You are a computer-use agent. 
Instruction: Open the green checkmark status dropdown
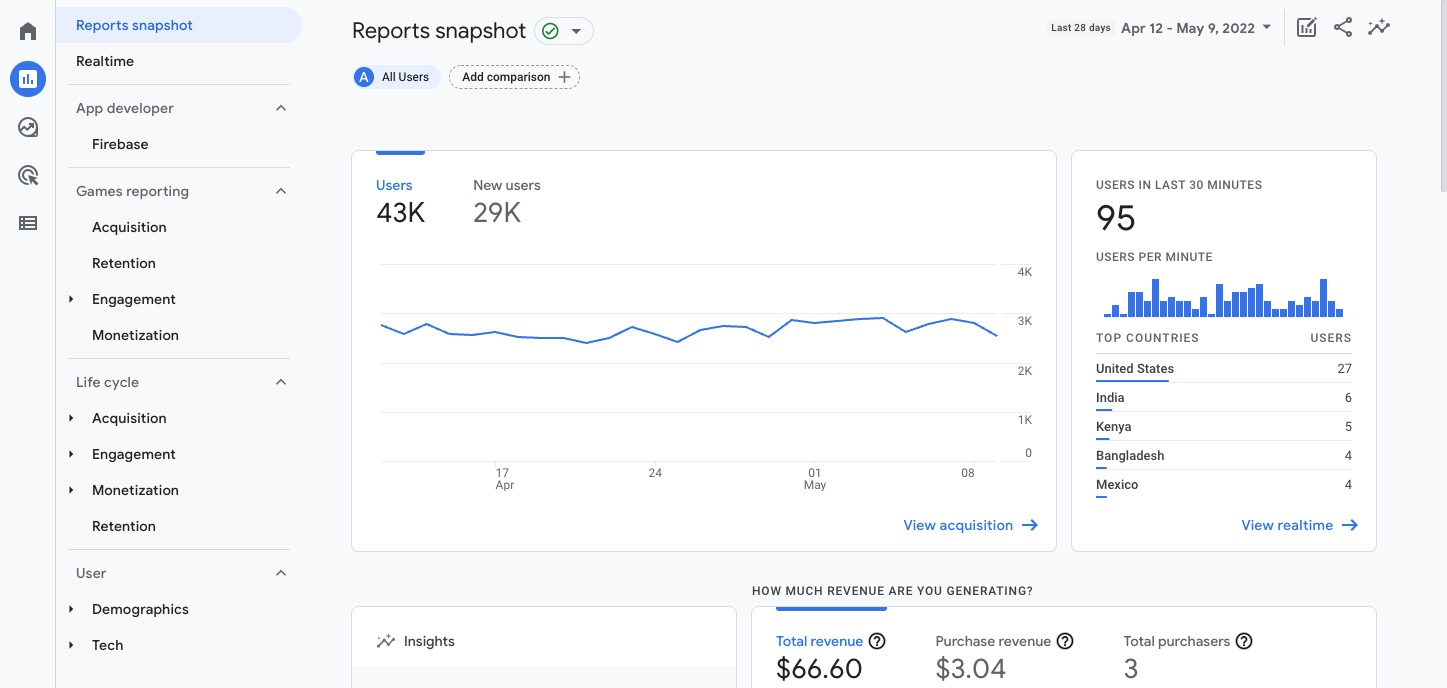(x=564, y=31)
